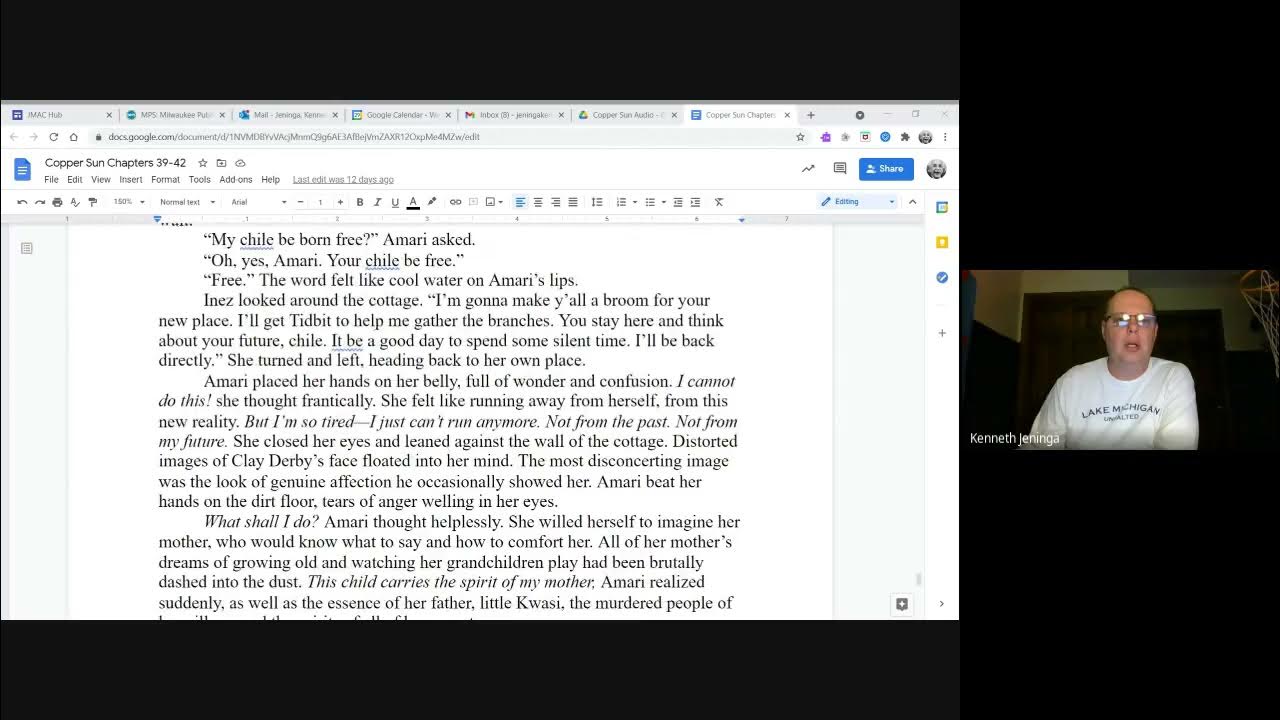Switch to Google Calendar browser tab
Screen dimensions: 1280x720
(x=400, y=115)
